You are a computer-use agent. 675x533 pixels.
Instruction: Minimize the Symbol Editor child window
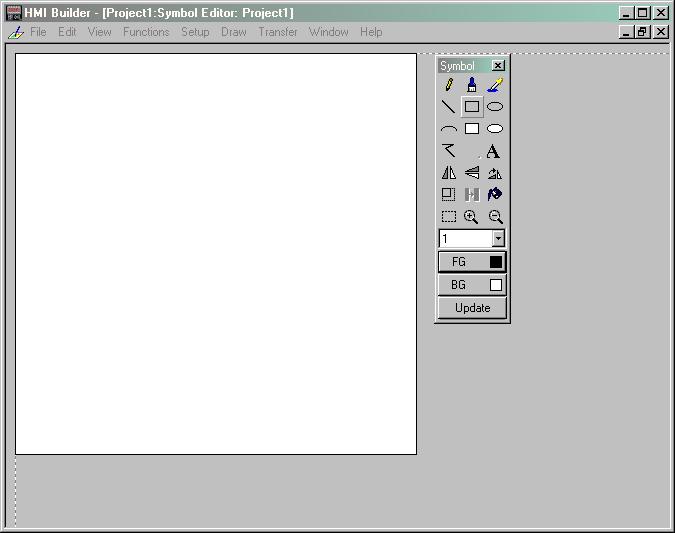click(x=626, y=32)
